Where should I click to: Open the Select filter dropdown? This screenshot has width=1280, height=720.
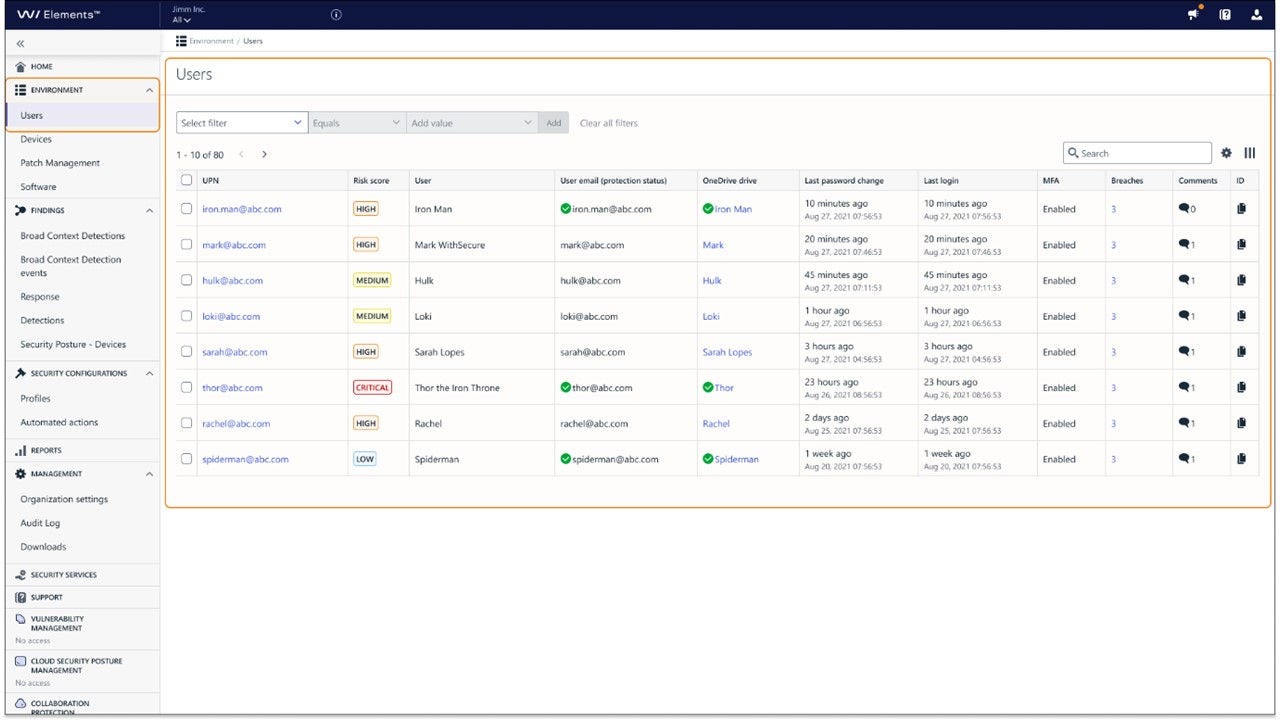(242, 123)
